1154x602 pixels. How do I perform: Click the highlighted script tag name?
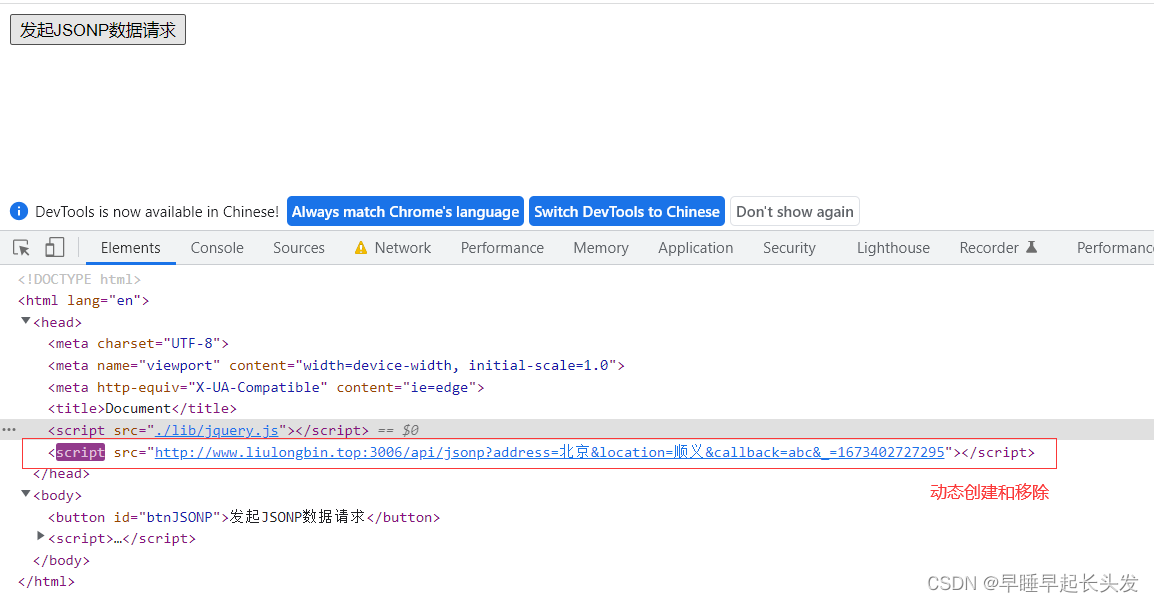click(x=80, y=452)
